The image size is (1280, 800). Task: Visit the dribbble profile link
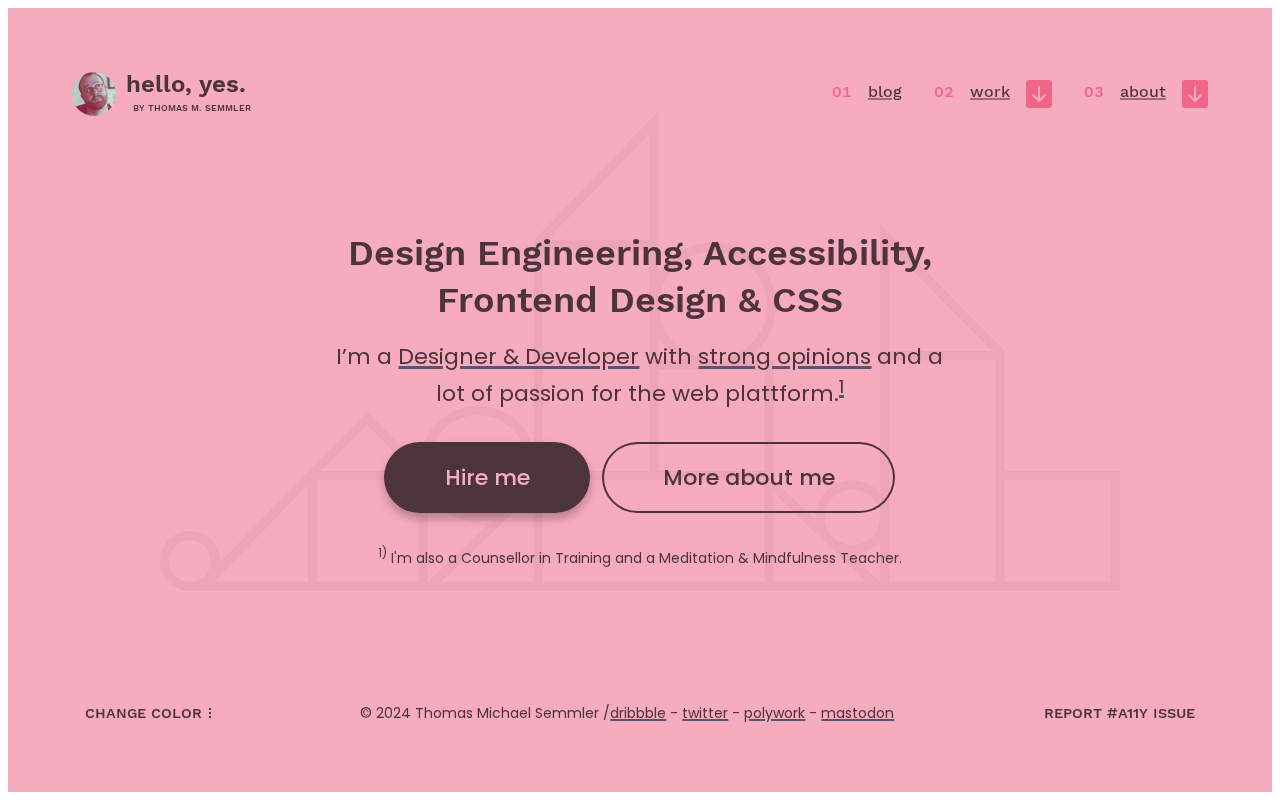(638, 714)
